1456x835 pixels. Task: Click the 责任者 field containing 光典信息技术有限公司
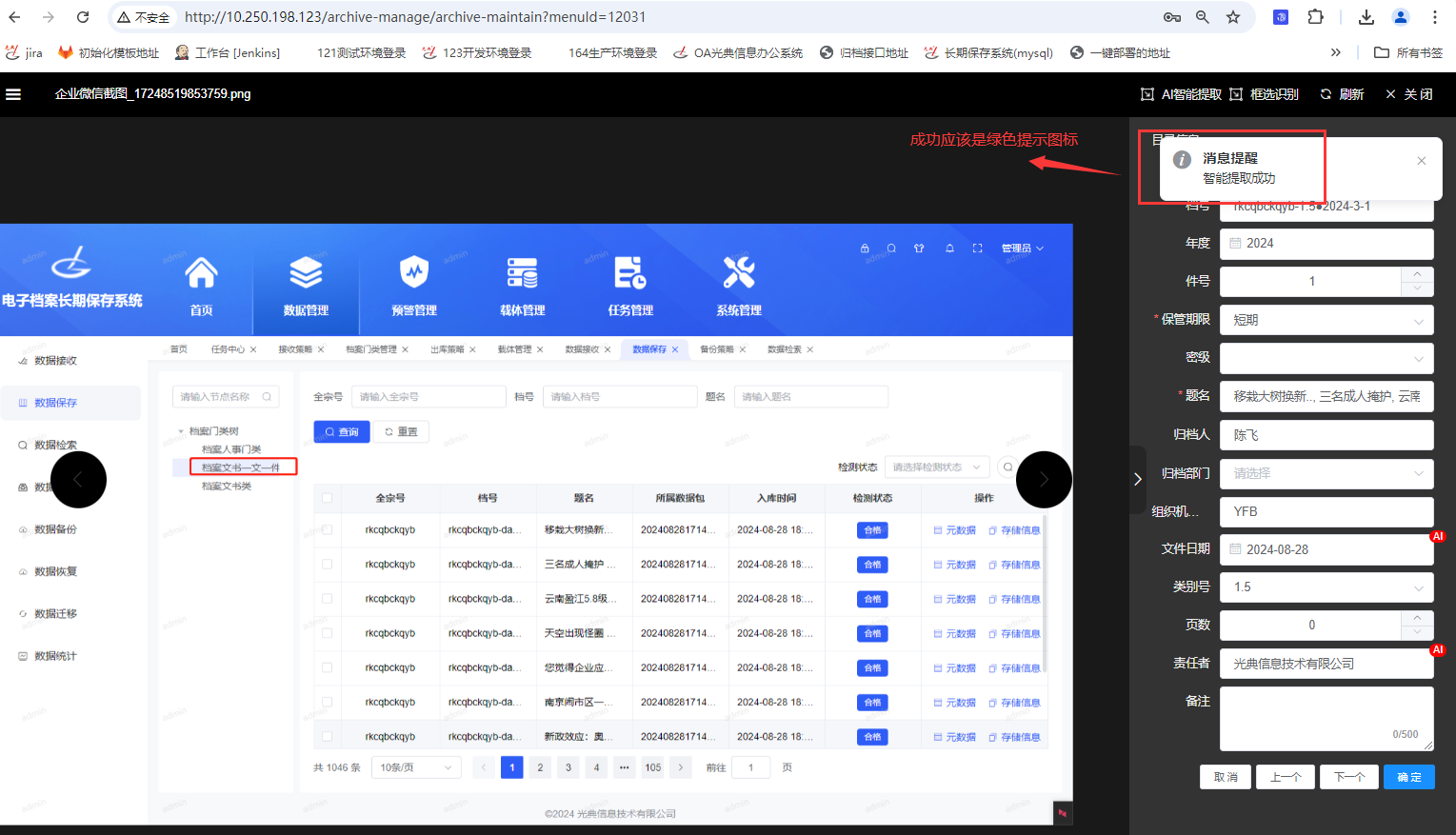[x=1326, y=664]
